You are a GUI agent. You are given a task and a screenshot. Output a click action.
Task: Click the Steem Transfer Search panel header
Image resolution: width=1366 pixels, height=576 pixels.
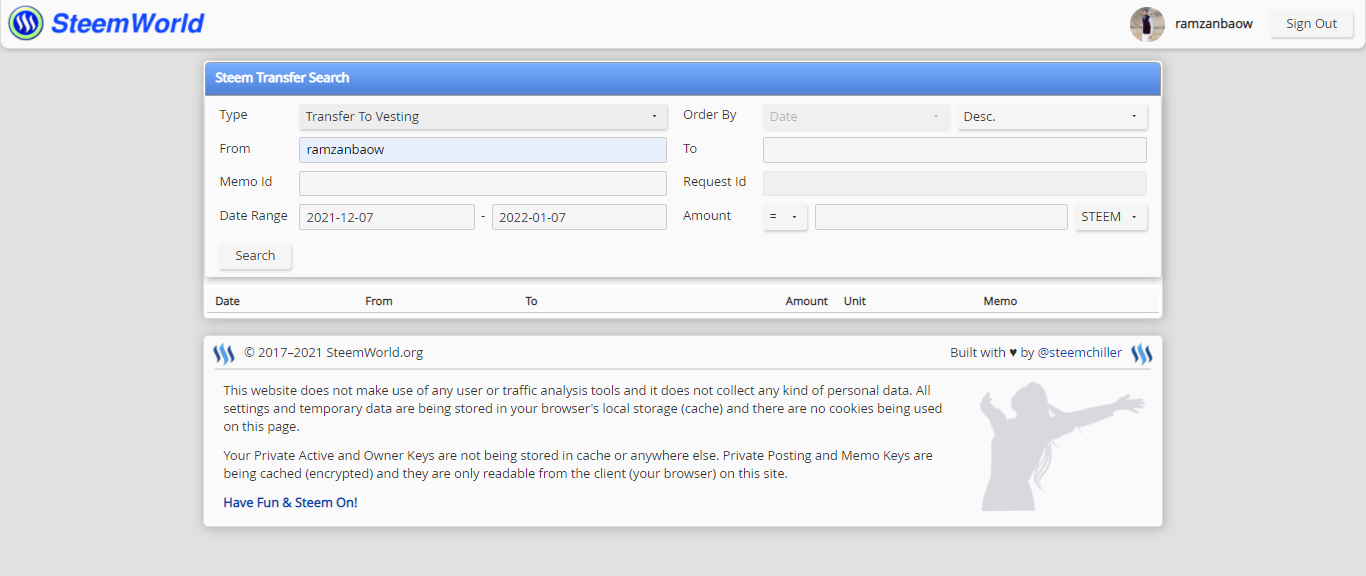(x=683, y=78)
